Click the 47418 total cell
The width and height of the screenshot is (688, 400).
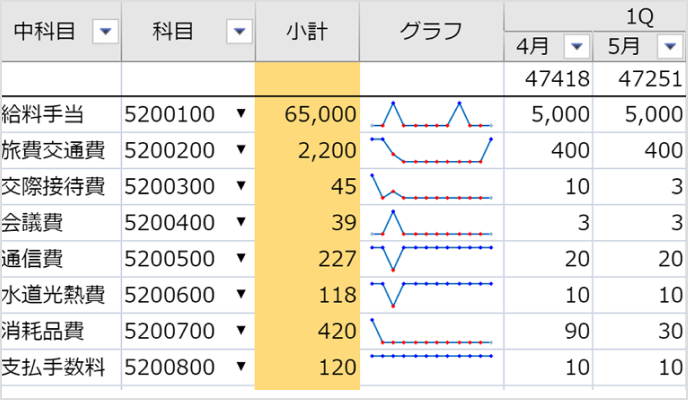[x=548, y=79]
